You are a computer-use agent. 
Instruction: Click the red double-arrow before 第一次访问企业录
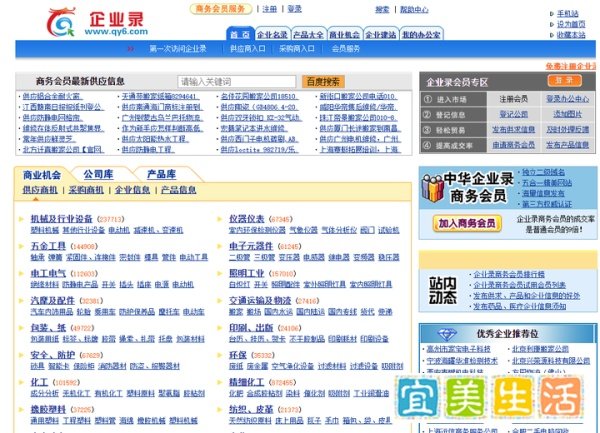[130, 49]
